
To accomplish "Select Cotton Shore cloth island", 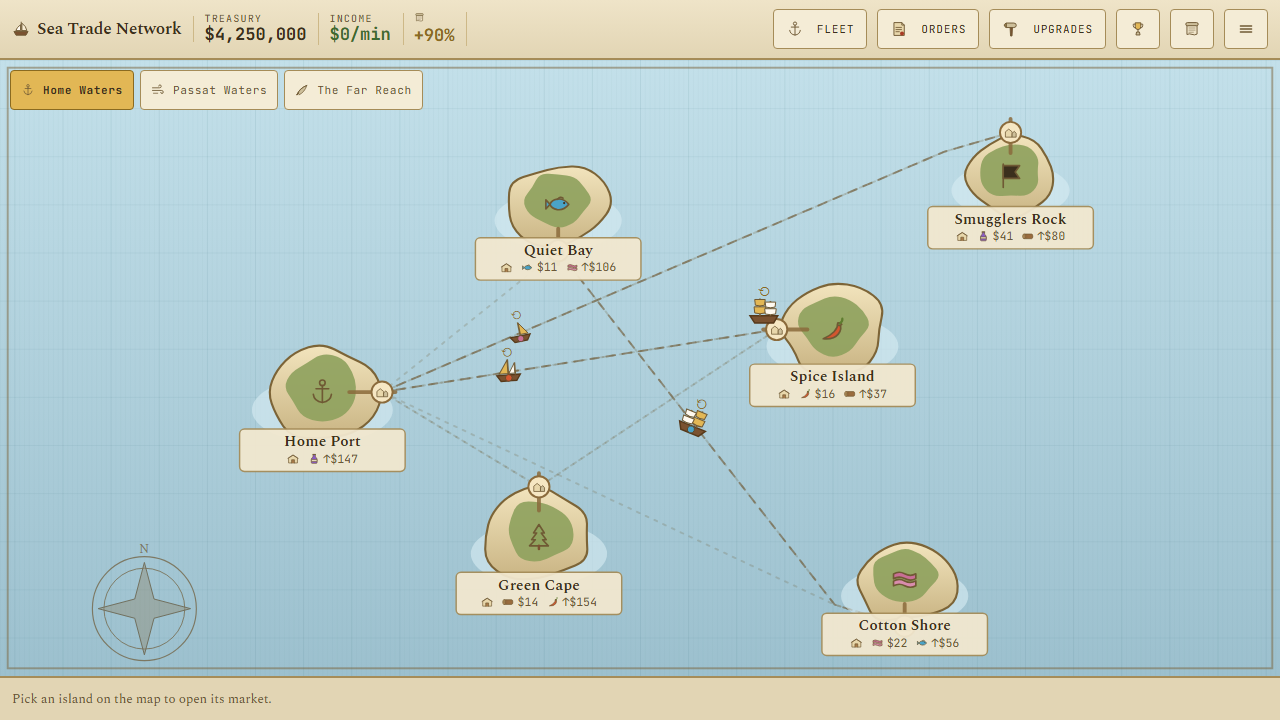I will [905, 579].
